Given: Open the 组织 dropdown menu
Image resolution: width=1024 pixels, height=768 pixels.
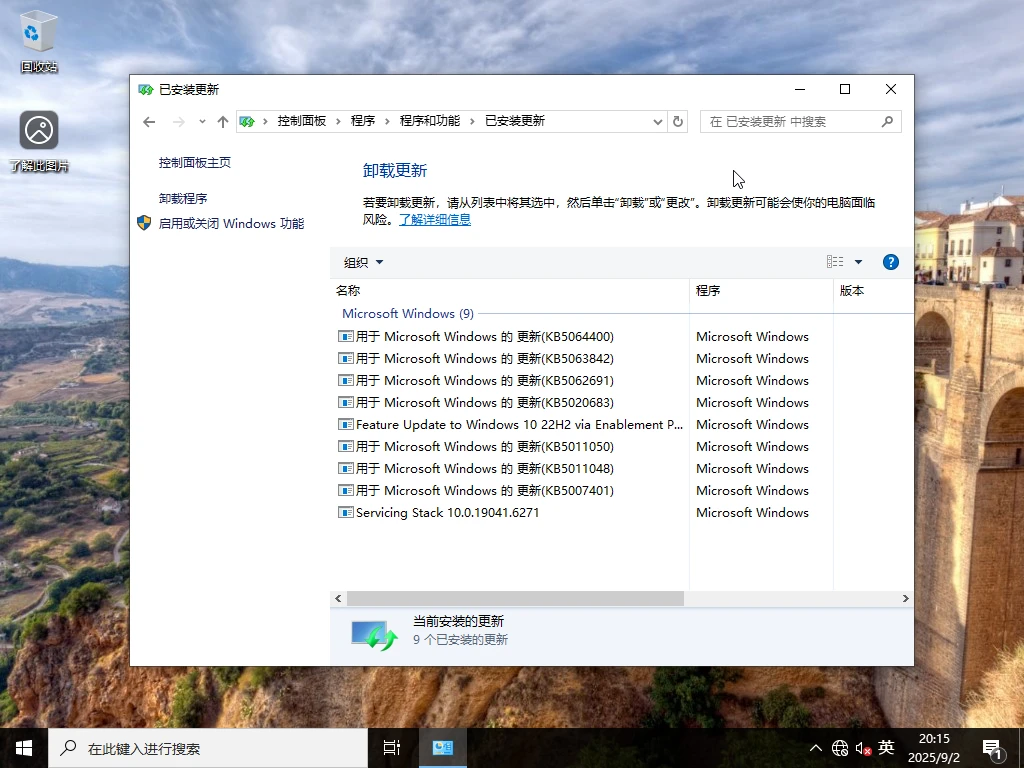Looking at the screenshot, I should coord(362,261).
